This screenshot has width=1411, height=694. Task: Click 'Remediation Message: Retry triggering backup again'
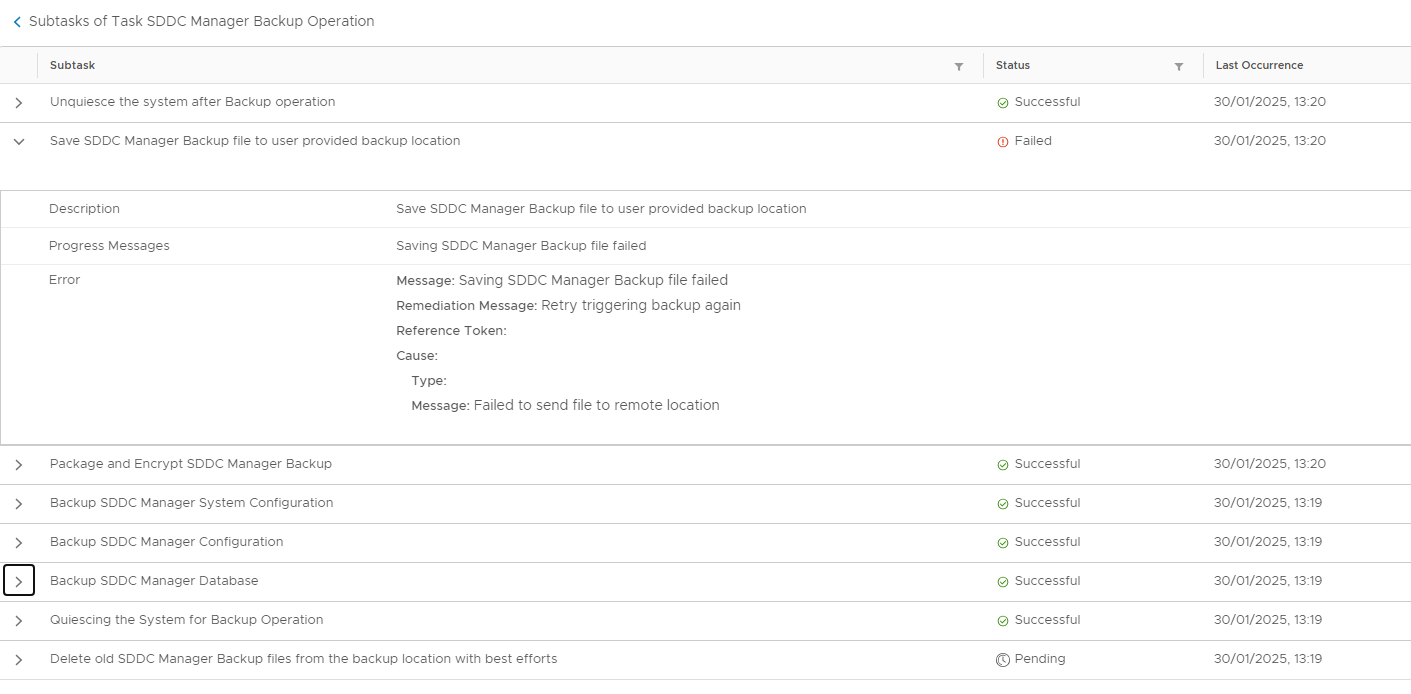click(568, 305)
